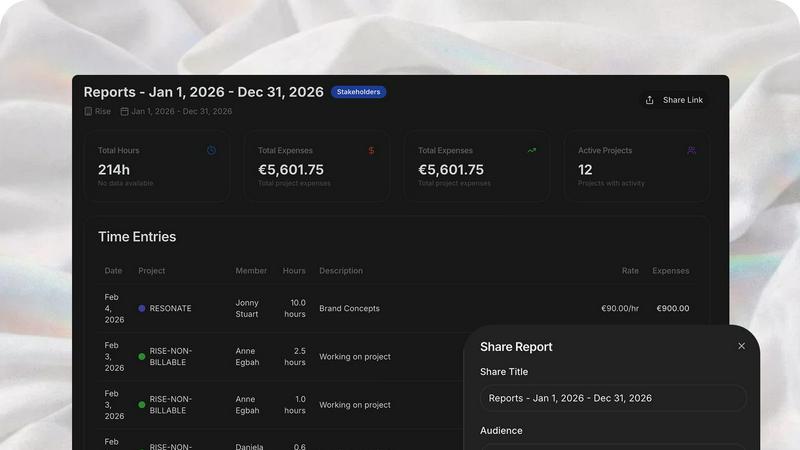Click the Rise workspace building icon
This screenshot has height=450, width=800.
[x=88, y=111]
